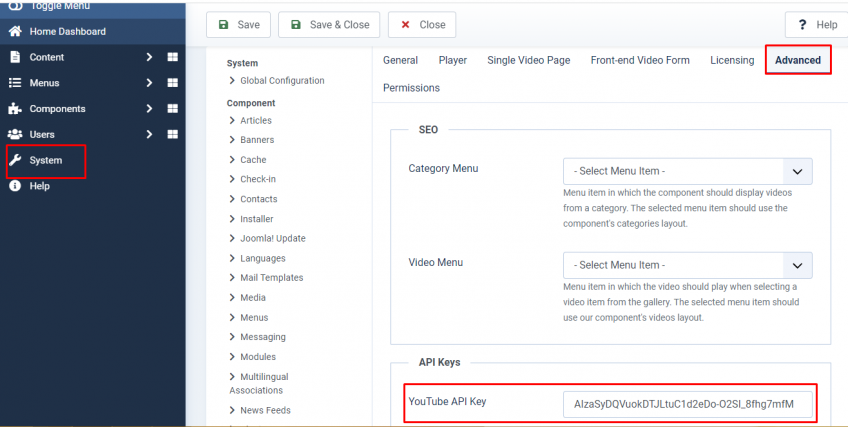This screenshot has width=848, height=427.
Task: Expand the Components submenu arrow
Action: pos(149,109)
